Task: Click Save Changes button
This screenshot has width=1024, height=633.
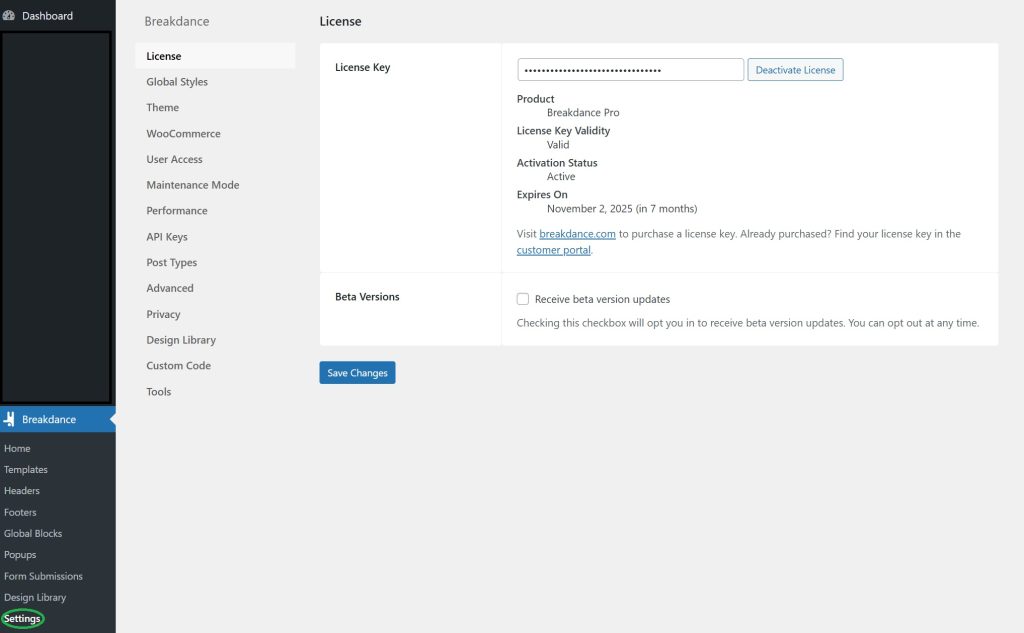Action: [x=357, y=372]
